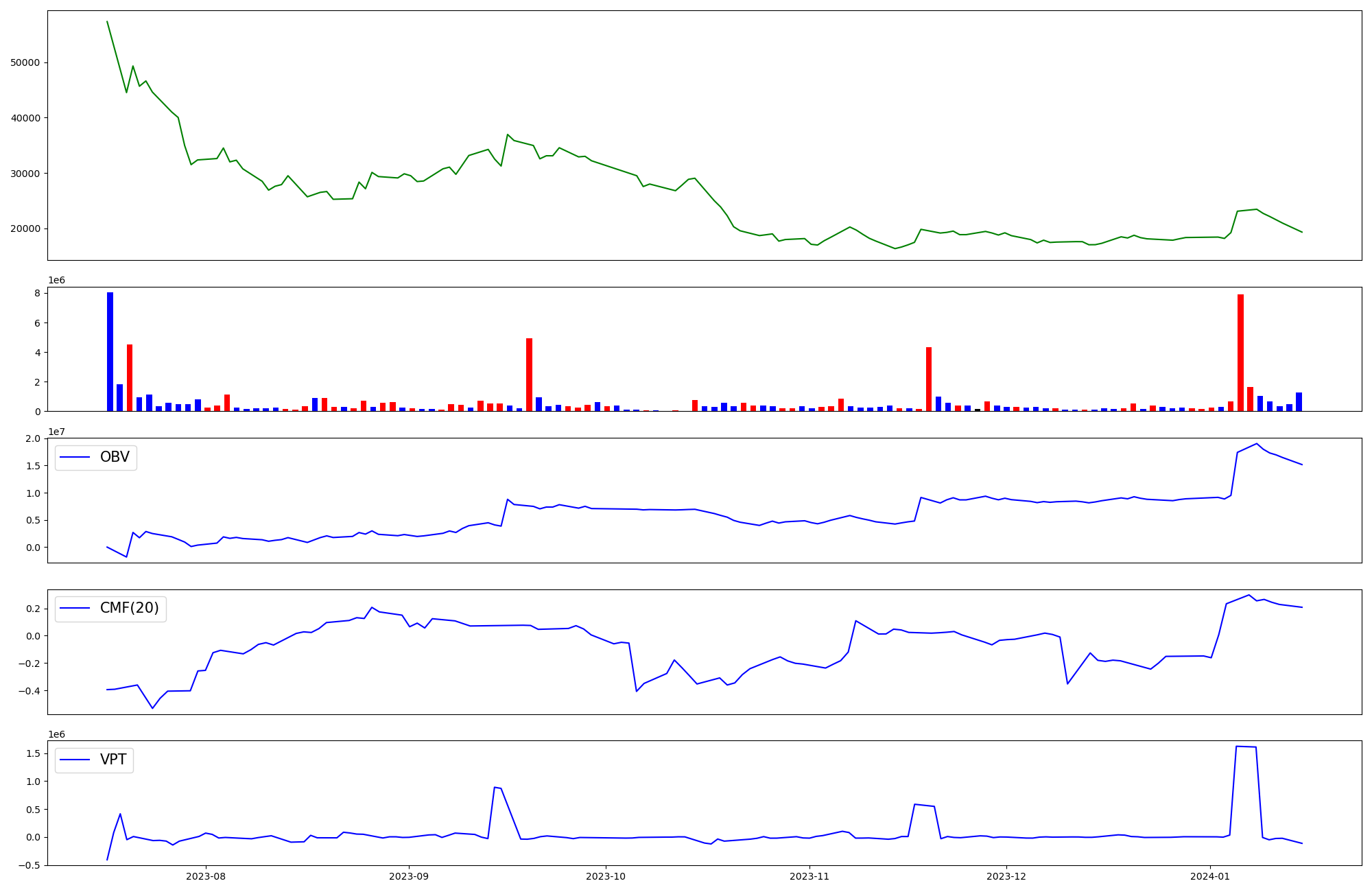Click the 30000 price axis tick
The height and width of the screenshot is (892, 1372).
pyautogui.click(x=25, y=174)
